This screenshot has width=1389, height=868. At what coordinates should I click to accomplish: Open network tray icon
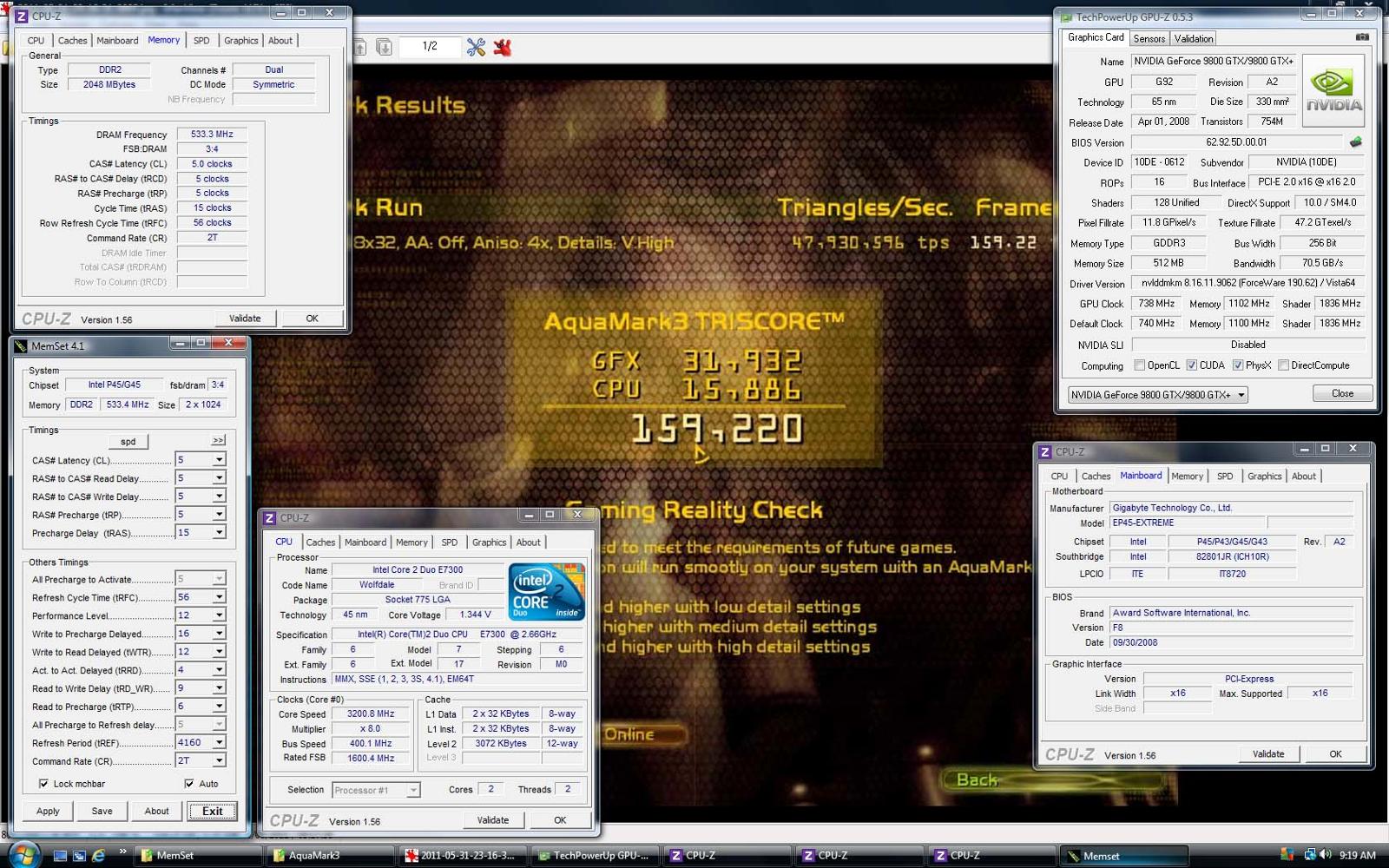click(x=1309, y=855)
